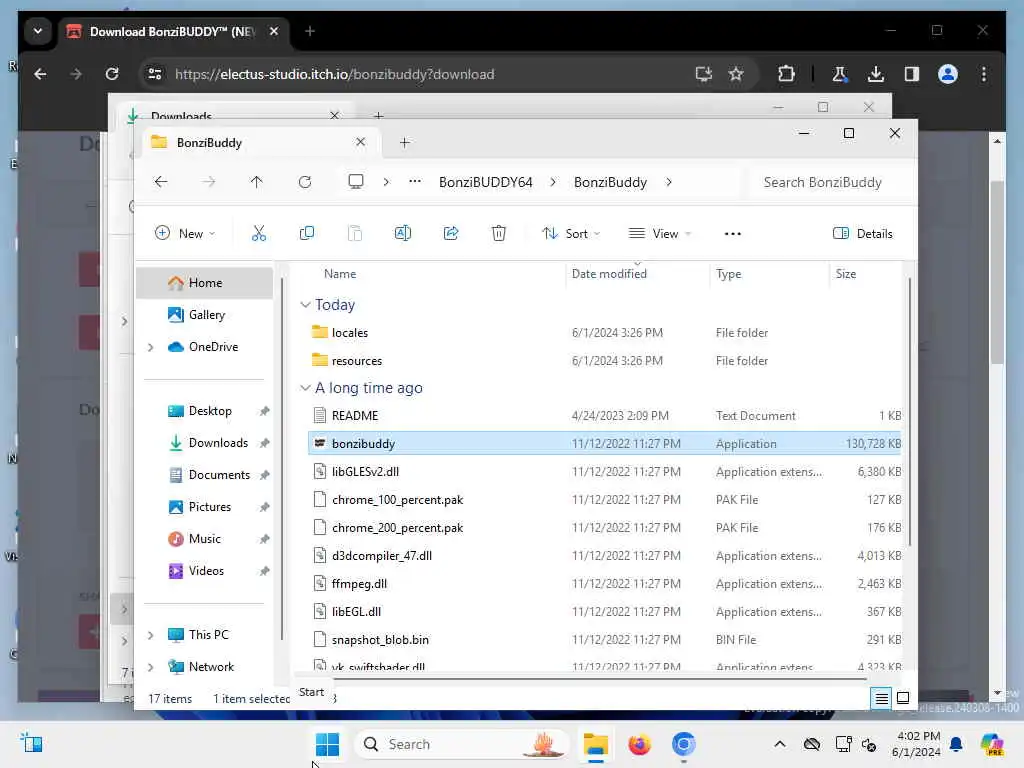Sort by Type column header
The height and width of the screenshot is (768, 1024).
728,274
